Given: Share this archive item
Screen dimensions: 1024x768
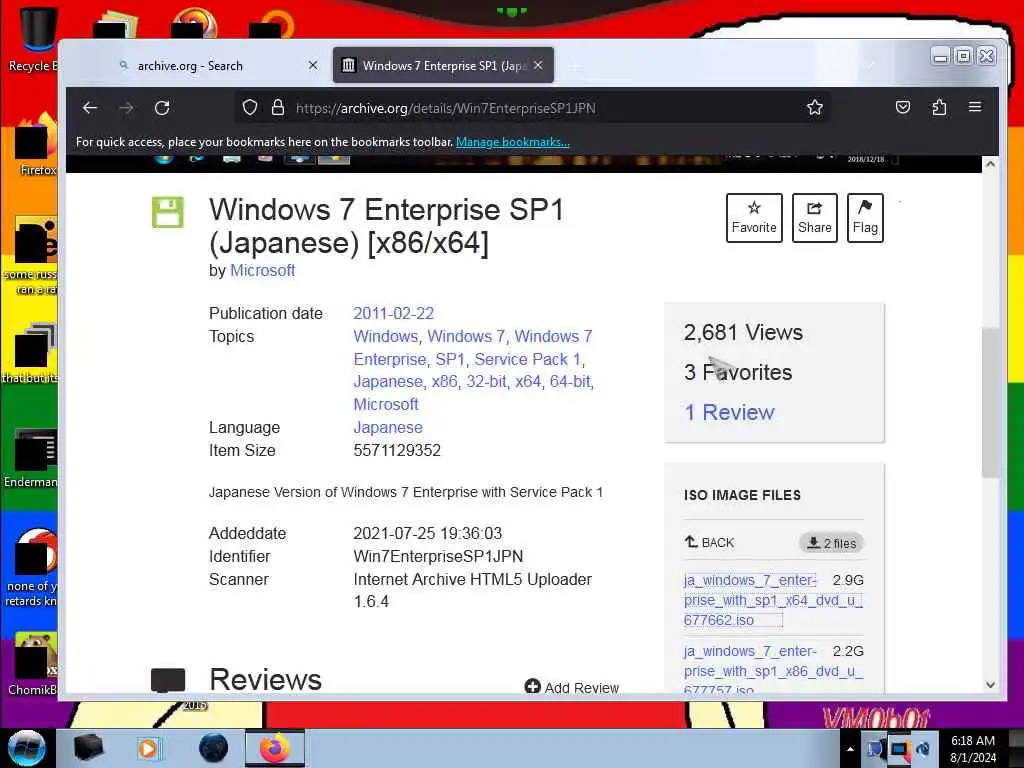Looking at the screenshot, I should point(814,217).
